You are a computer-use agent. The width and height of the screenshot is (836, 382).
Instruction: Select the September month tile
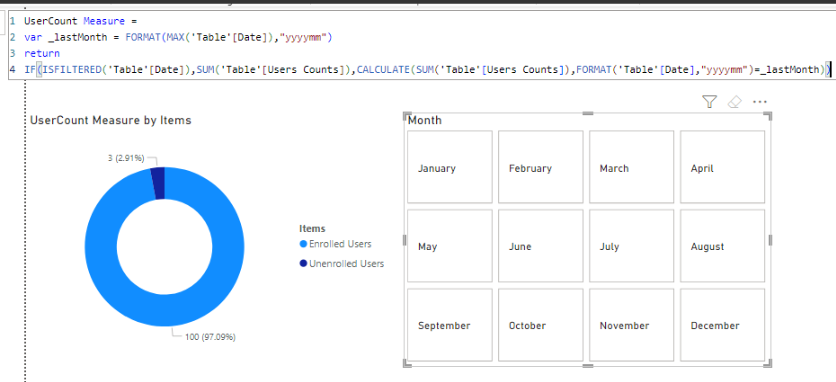(450, 324)
